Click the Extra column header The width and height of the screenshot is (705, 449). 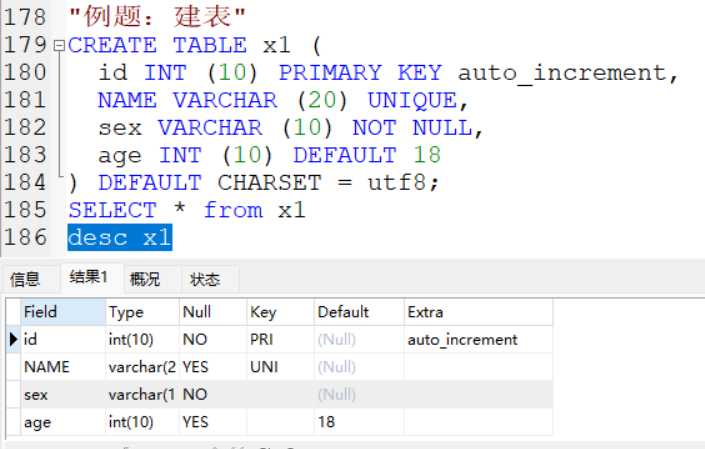(x=478, y=312)
